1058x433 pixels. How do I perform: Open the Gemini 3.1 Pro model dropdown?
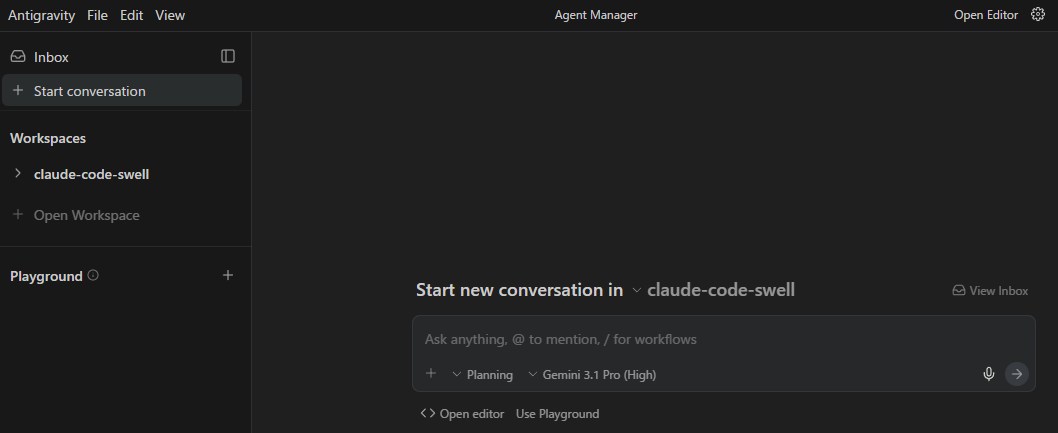click(x=592, y=374)
